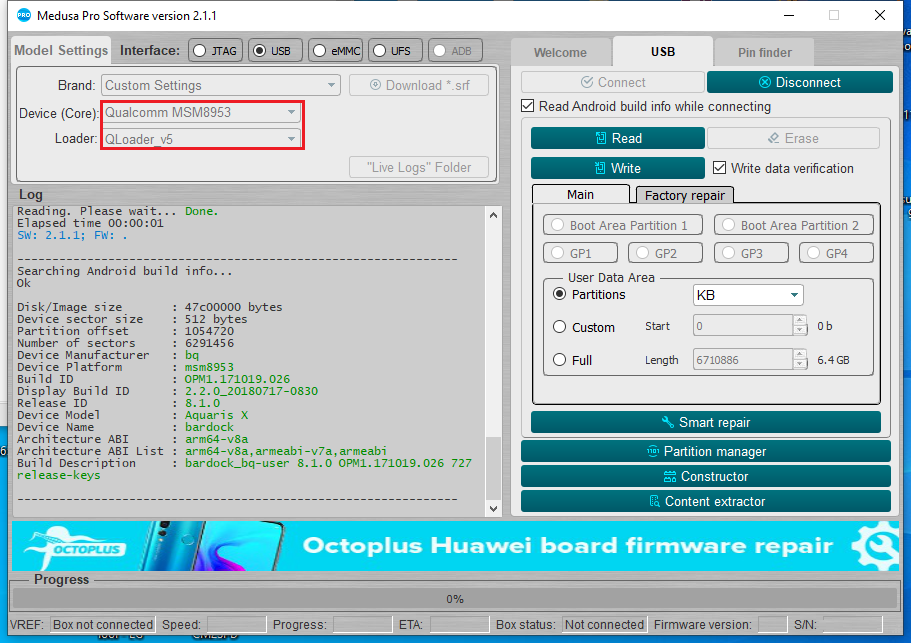Viewport: 911px width, 643px height.
Task: Click the Download .srf circle icon
Action: (x=375, y=85)
